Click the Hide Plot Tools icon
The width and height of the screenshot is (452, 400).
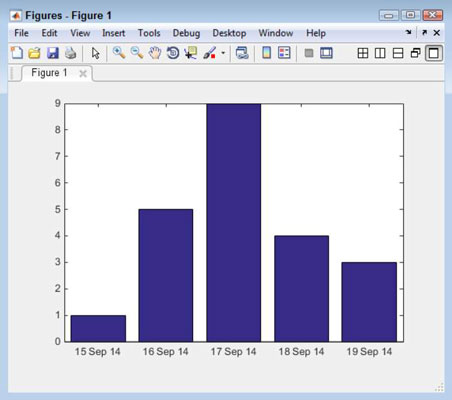click(x=309, y=53)
